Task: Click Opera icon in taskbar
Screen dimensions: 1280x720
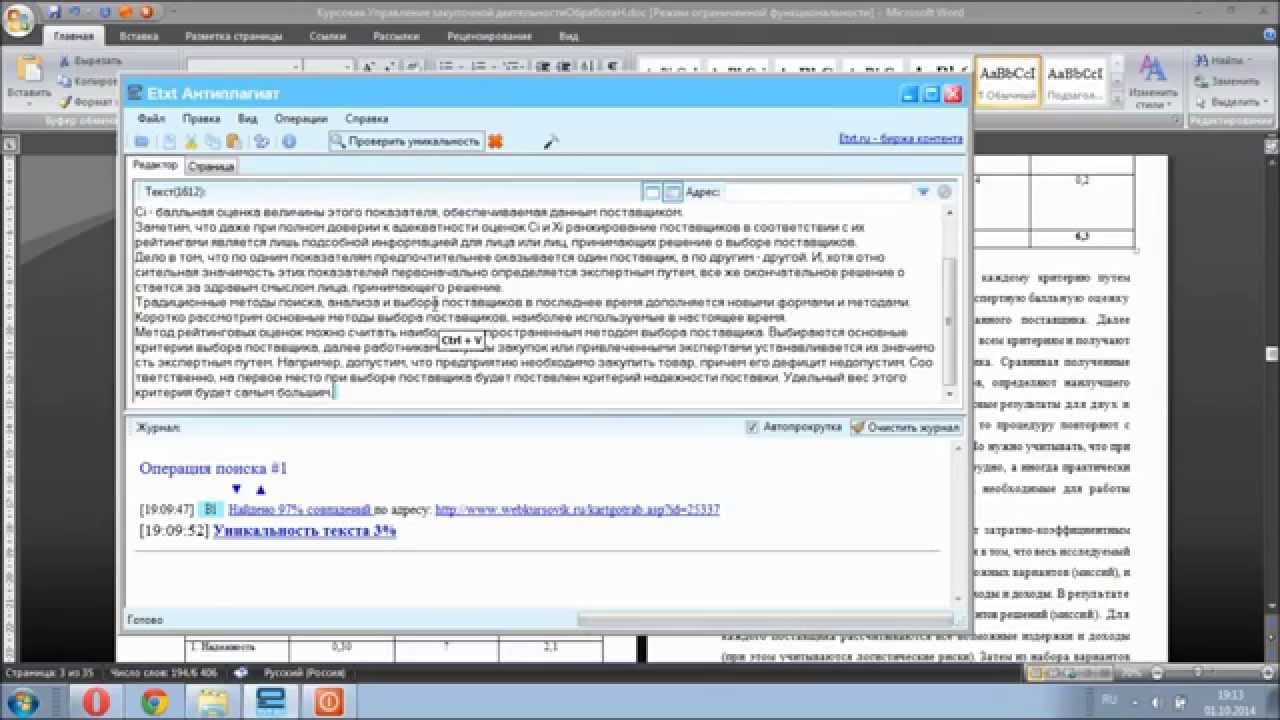Action: 97,702
